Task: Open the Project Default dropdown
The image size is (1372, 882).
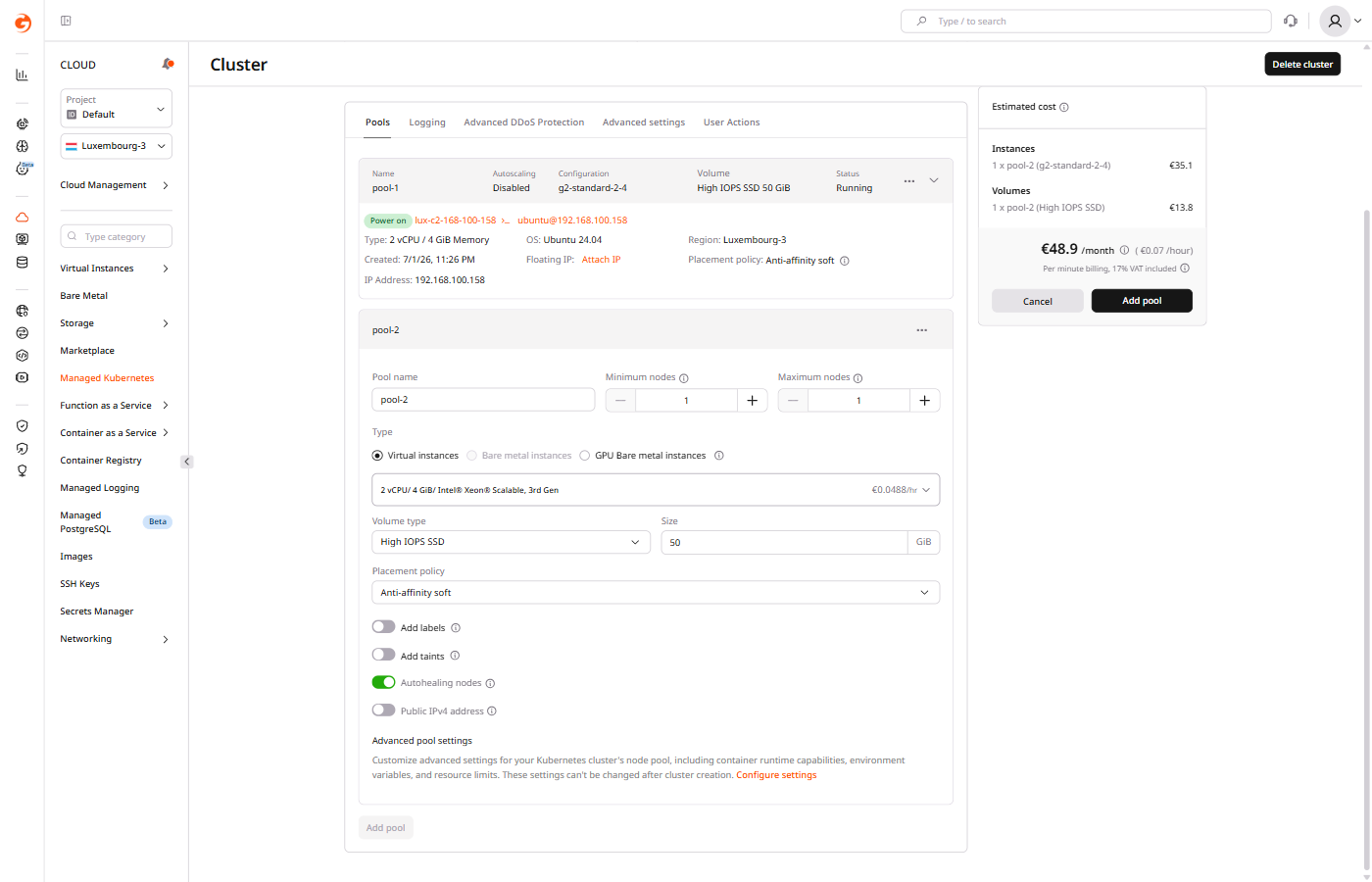Action: coord(116,108)
